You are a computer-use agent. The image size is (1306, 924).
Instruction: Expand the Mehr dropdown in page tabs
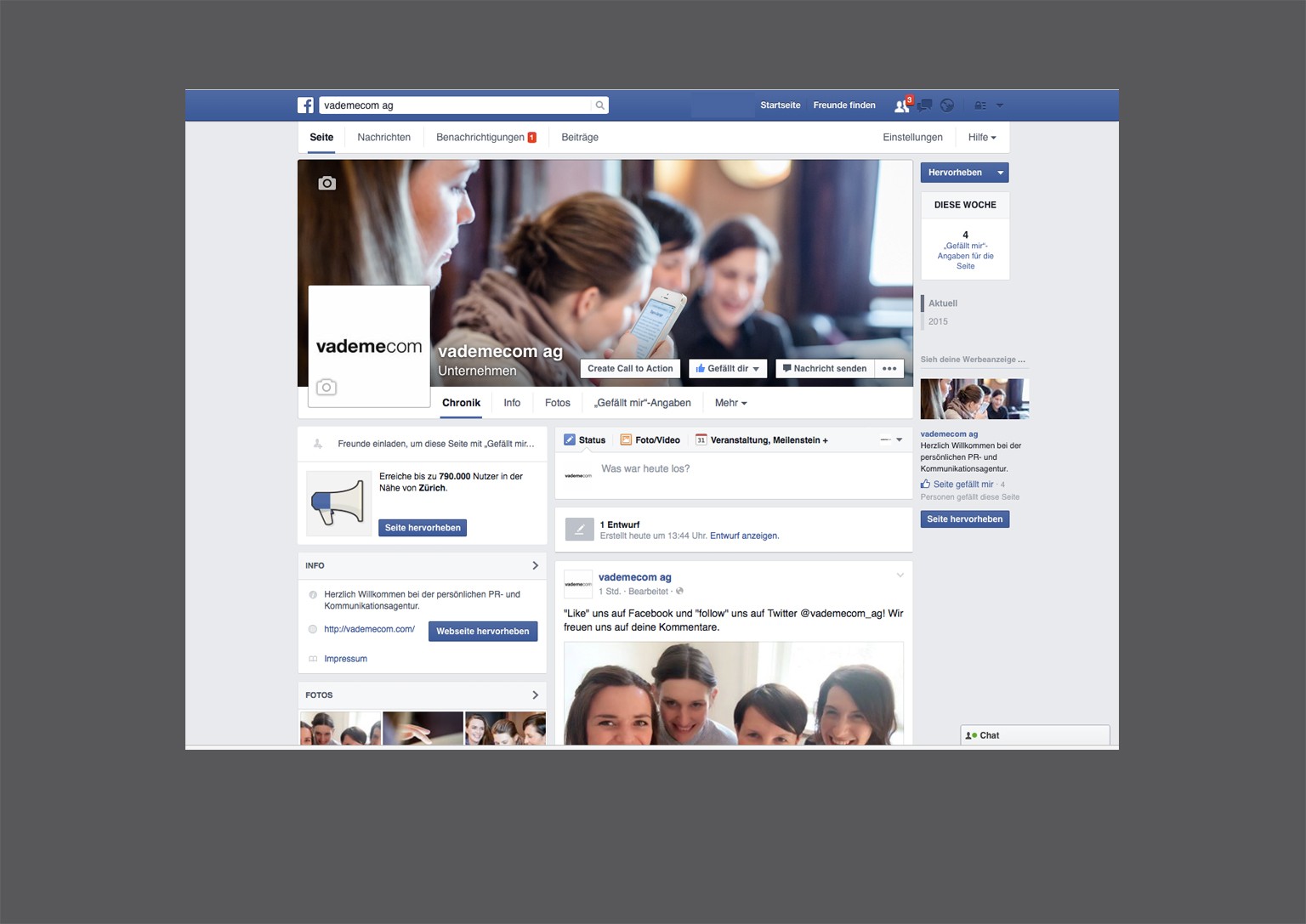click(730, 403)
